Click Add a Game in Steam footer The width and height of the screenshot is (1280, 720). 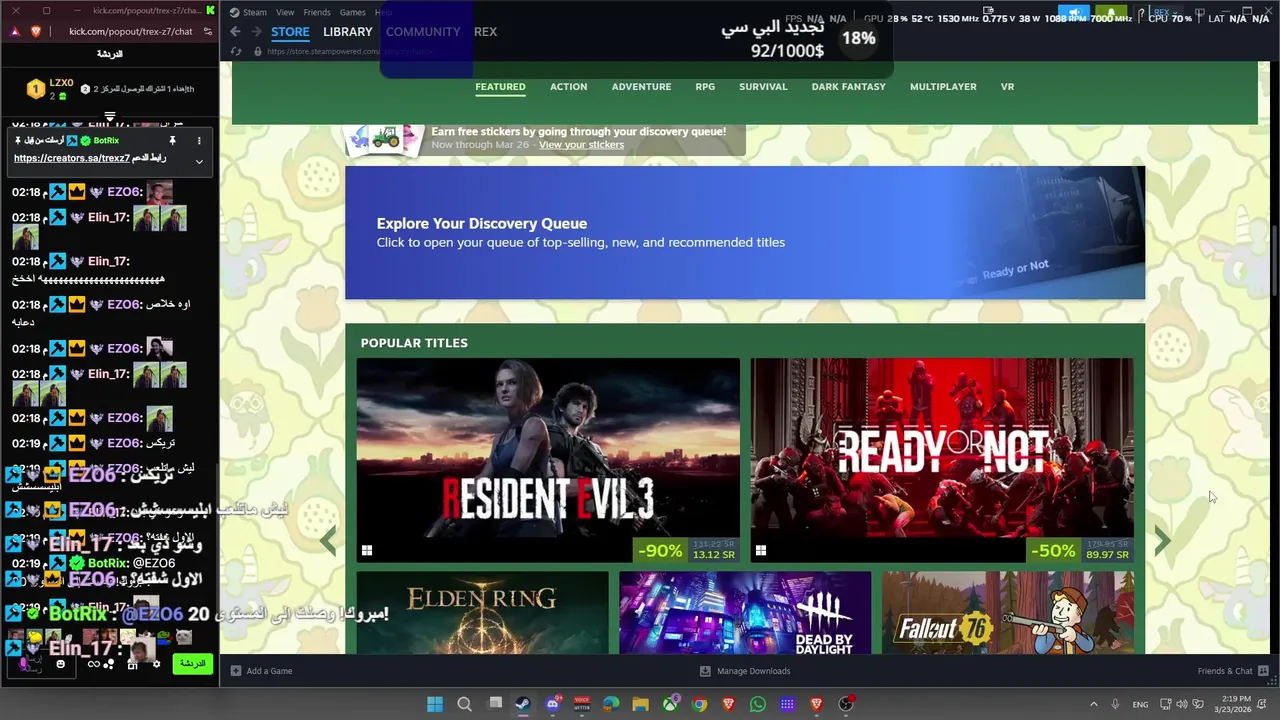[262, 671]
